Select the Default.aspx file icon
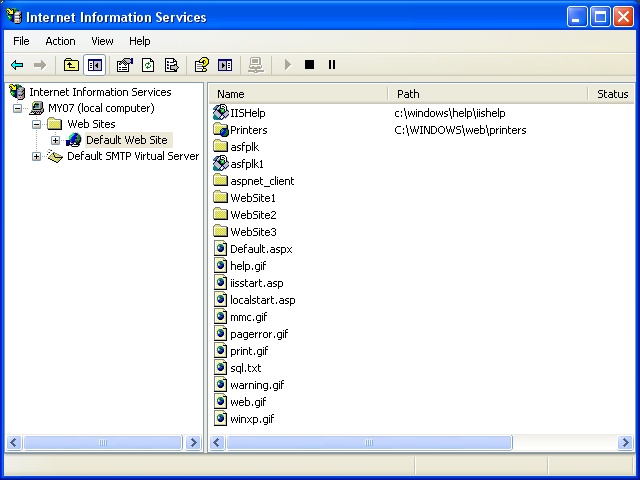Viewport: 640px width, 480px height. click(x=220, y=249)
